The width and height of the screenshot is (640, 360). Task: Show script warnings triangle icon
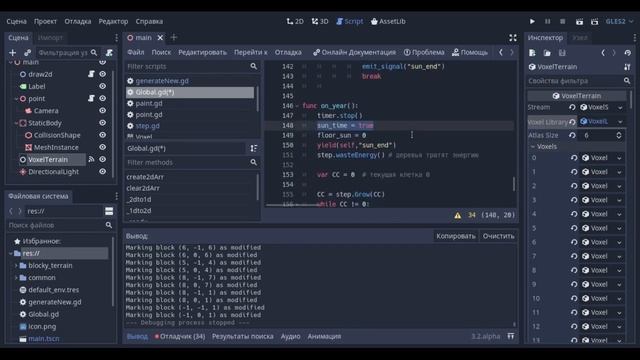pyautogui.click(x=458, y=215)
